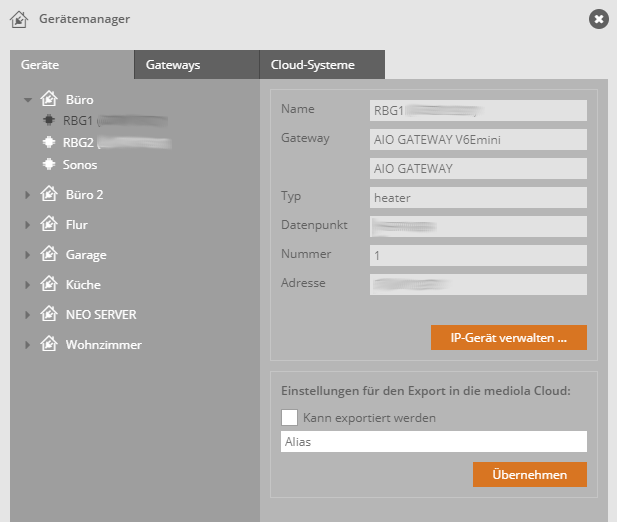
Task: Click the RBG1 device icon
Action: (x=48, y=120)
